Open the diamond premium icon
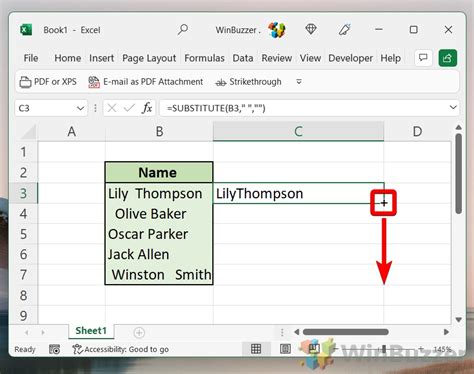This screenshot has height=374, width=474. [x=311, y=29]
